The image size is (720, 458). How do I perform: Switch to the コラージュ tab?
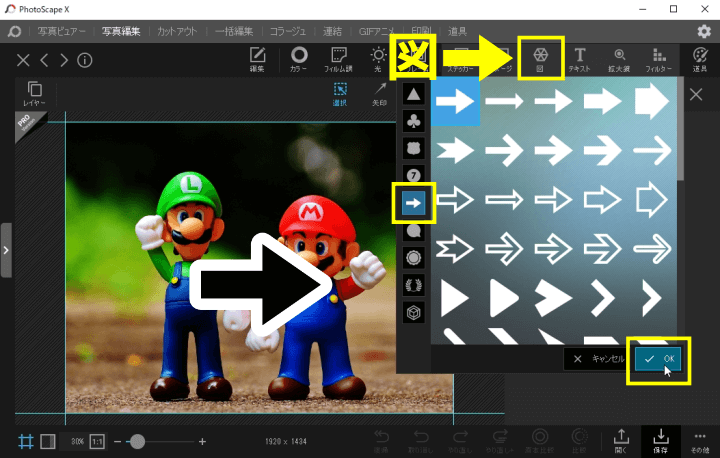tap(288, 31)
